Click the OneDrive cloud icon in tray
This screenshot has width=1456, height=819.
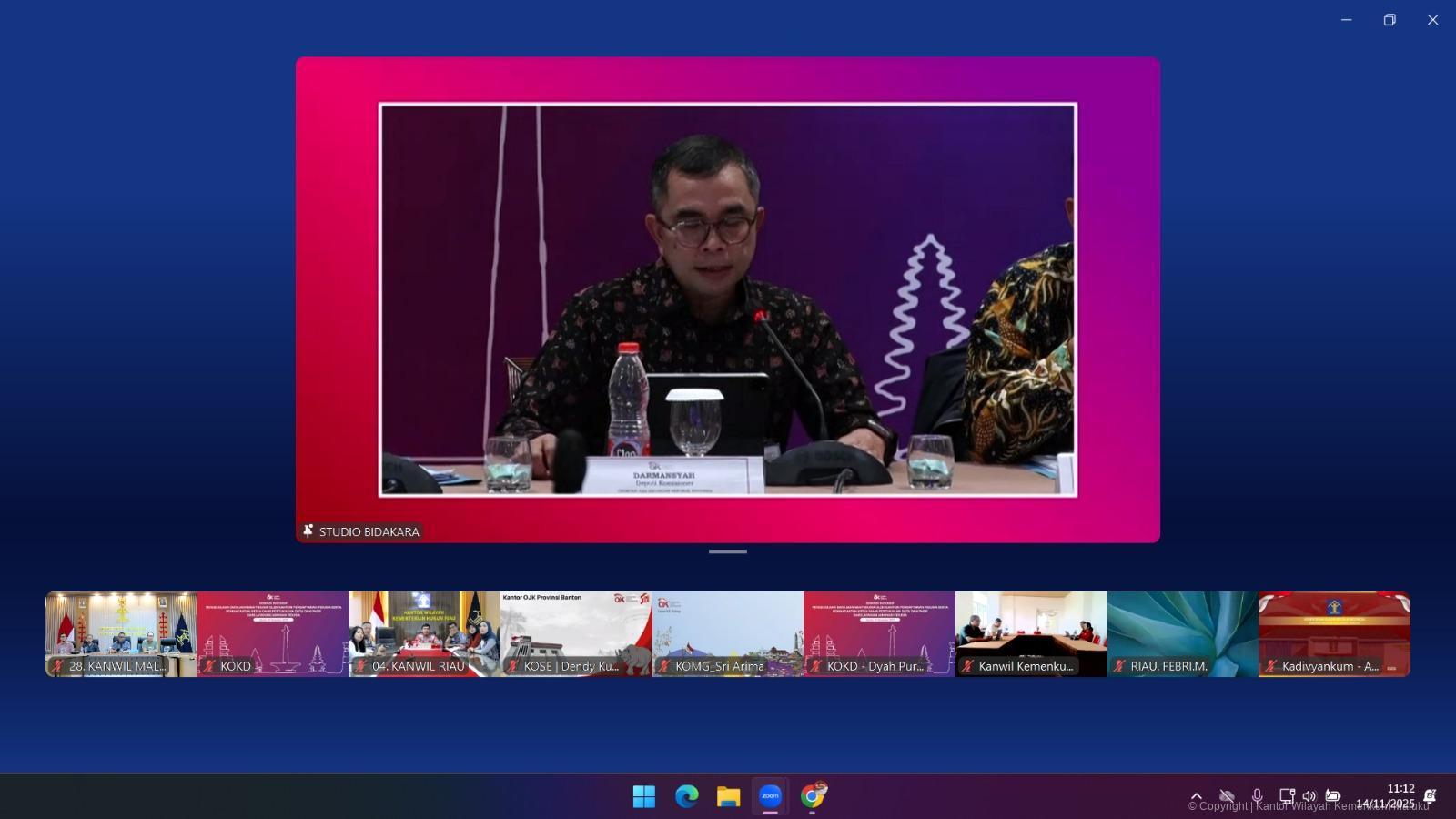point(1227,796)
